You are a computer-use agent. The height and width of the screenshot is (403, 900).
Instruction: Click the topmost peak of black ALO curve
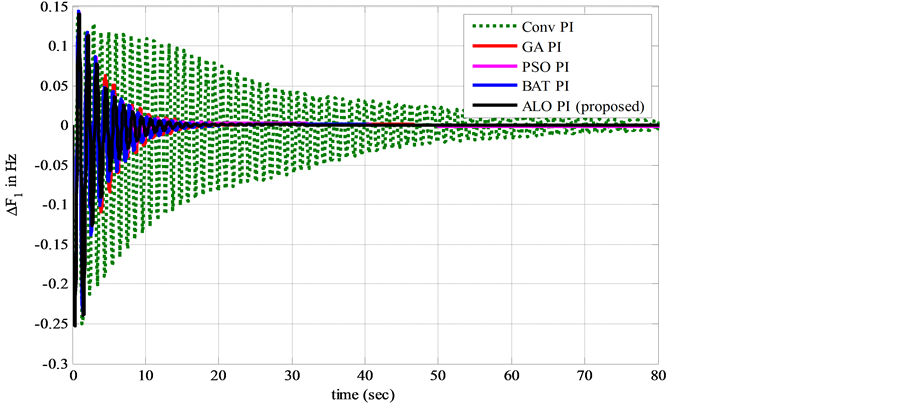[x=78, y=12]
